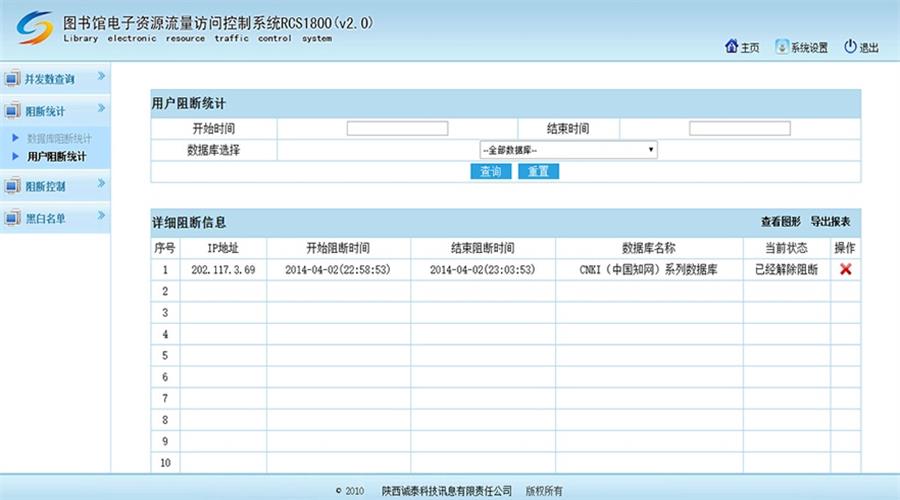Click the monitor icon beside 黑白名单
The width and height of the screenshot is (900, 500).
(13, 218)
